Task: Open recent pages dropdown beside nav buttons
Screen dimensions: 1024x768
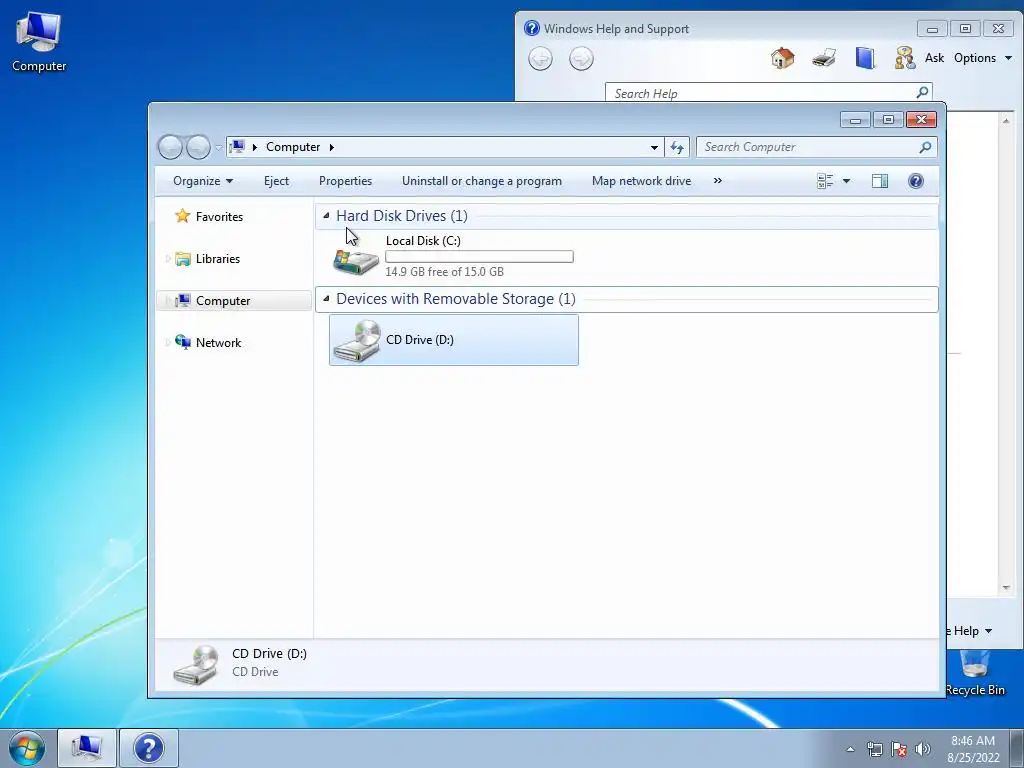Action: pyautogui.click(x=218, y=148)
